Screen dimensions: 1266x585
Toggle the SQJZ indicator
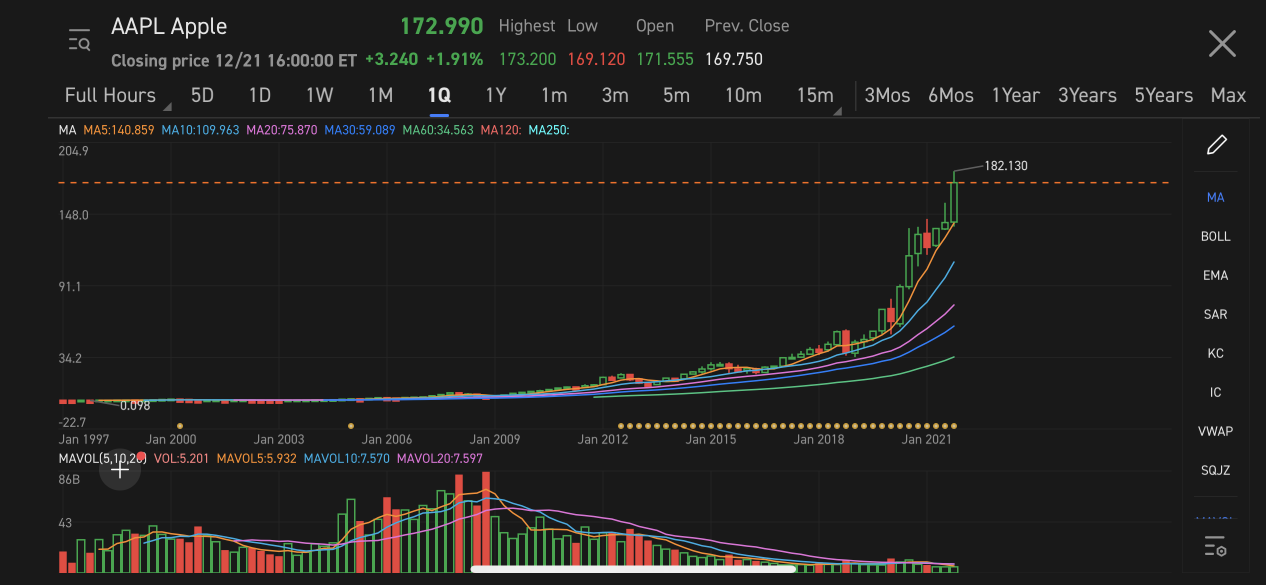[x=1215, y=471]
